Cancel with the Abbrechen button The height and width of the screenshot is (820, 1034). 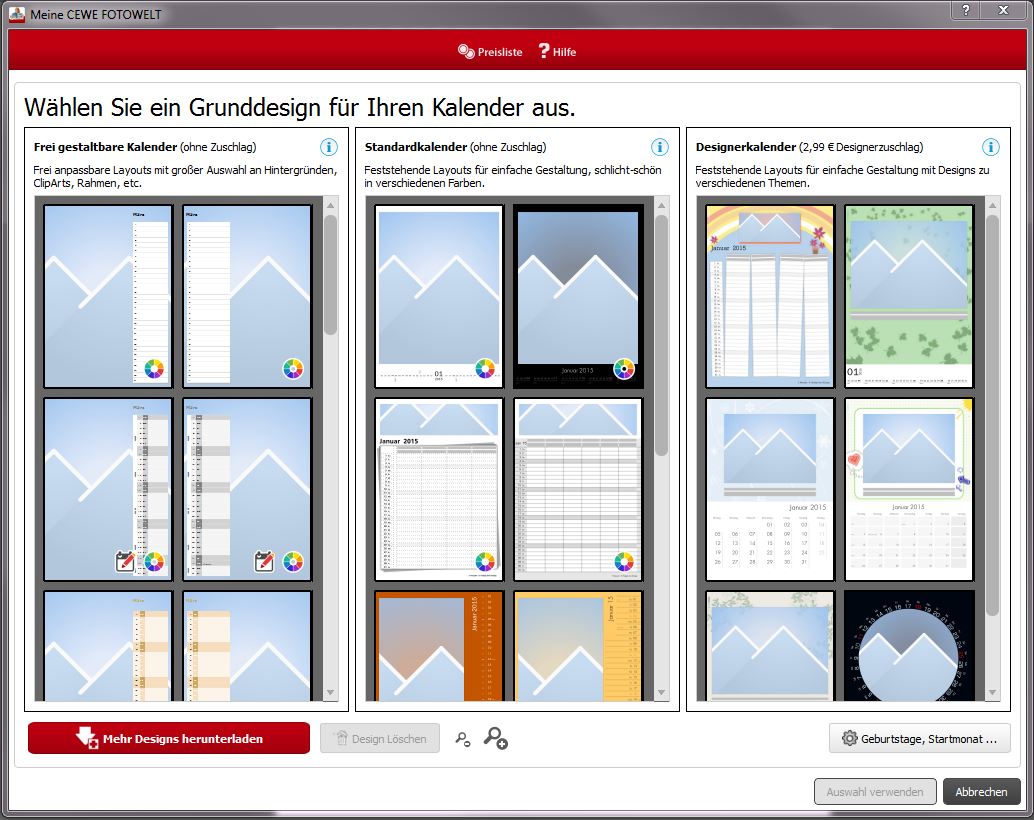tap(981, 792)
